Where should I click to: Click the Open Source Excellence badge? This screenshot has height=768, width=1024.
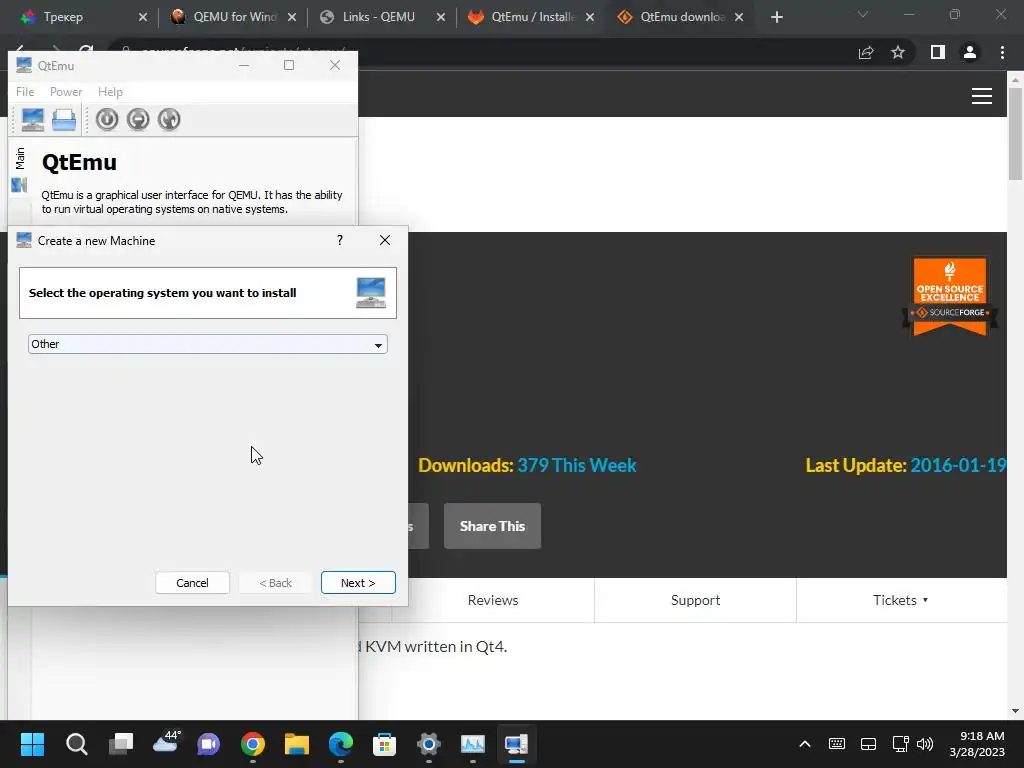950,296
